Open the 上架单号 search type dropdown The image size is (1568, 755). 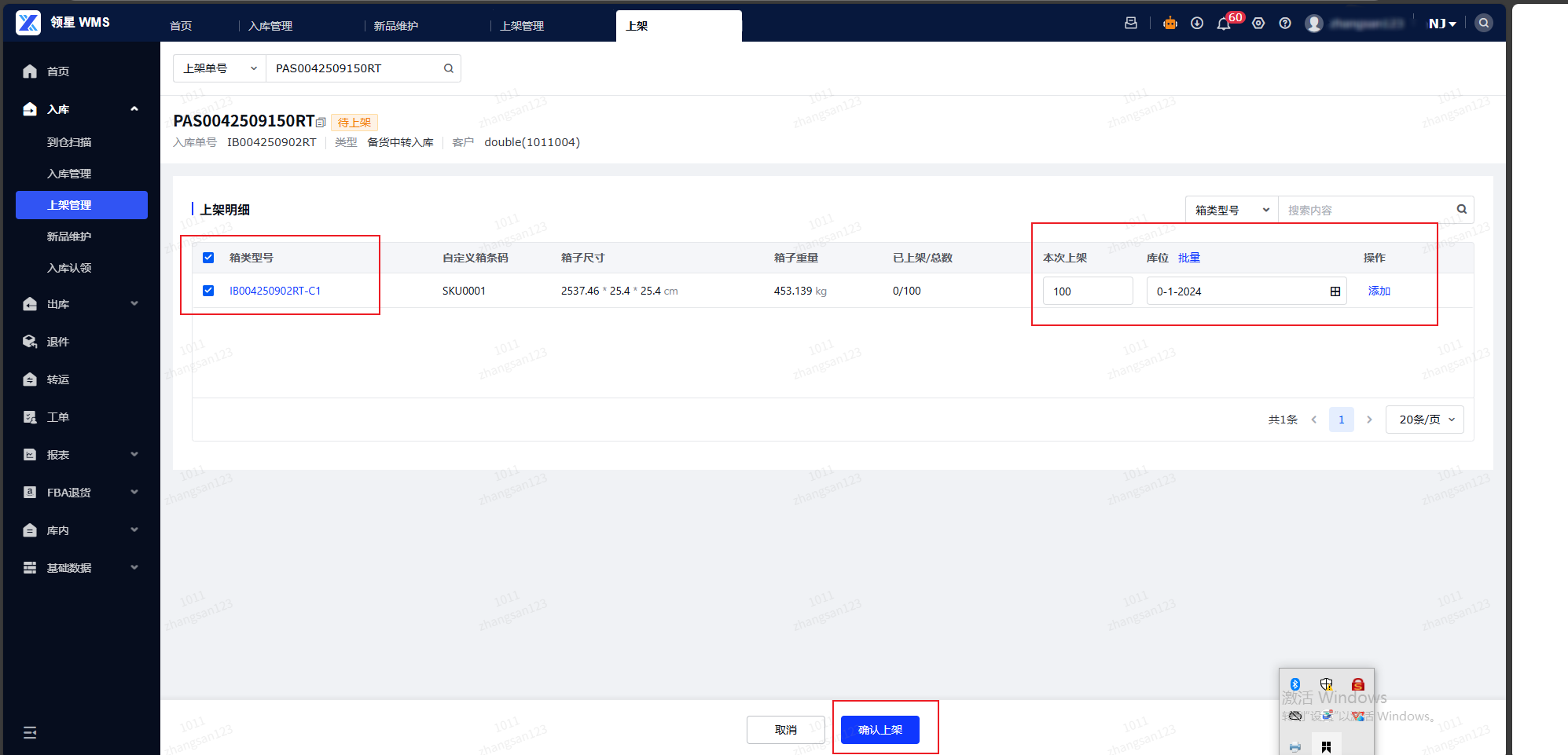[x=219, y=68]
